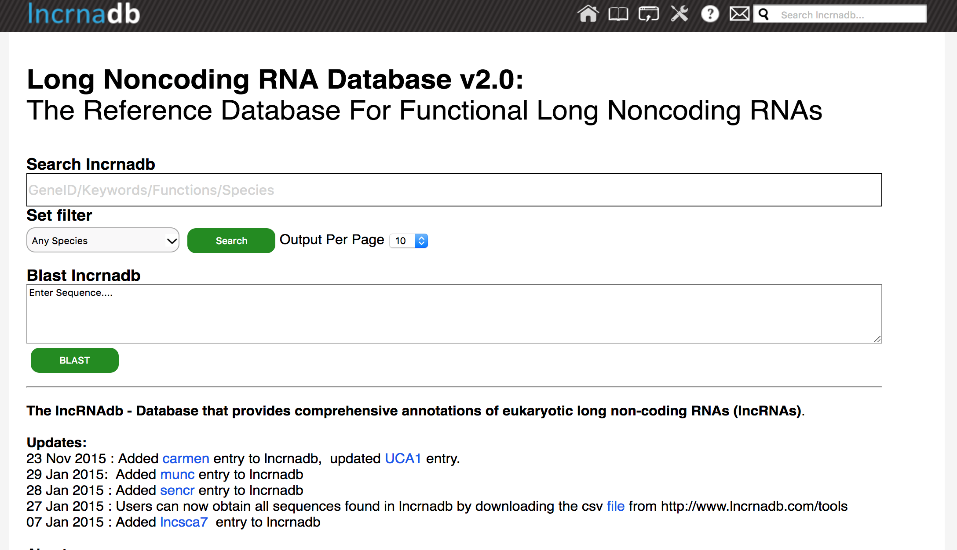This screenshot has height=550, width=957.
Task: Go to the home page icon
Action: [588, 14]
